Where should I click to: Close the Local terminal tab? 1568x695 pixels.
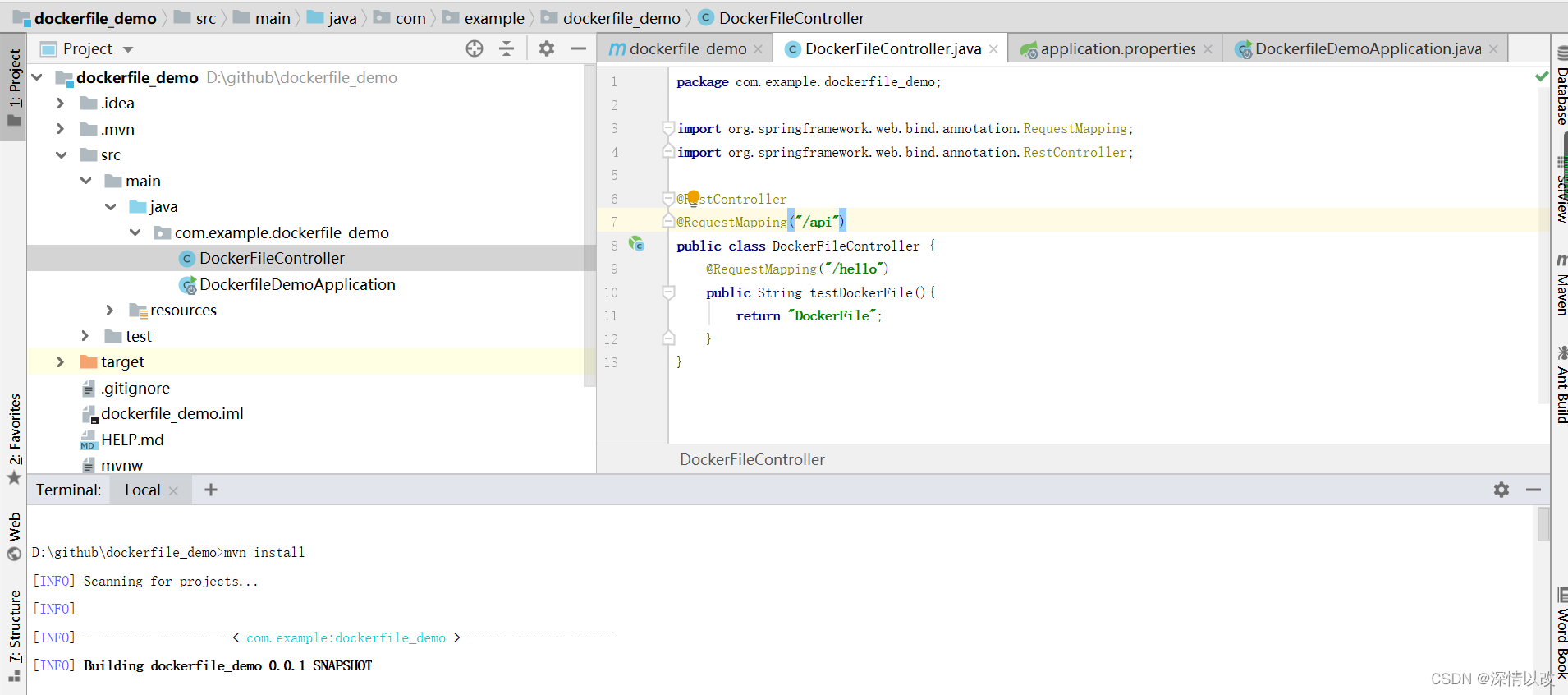[173, 490]
